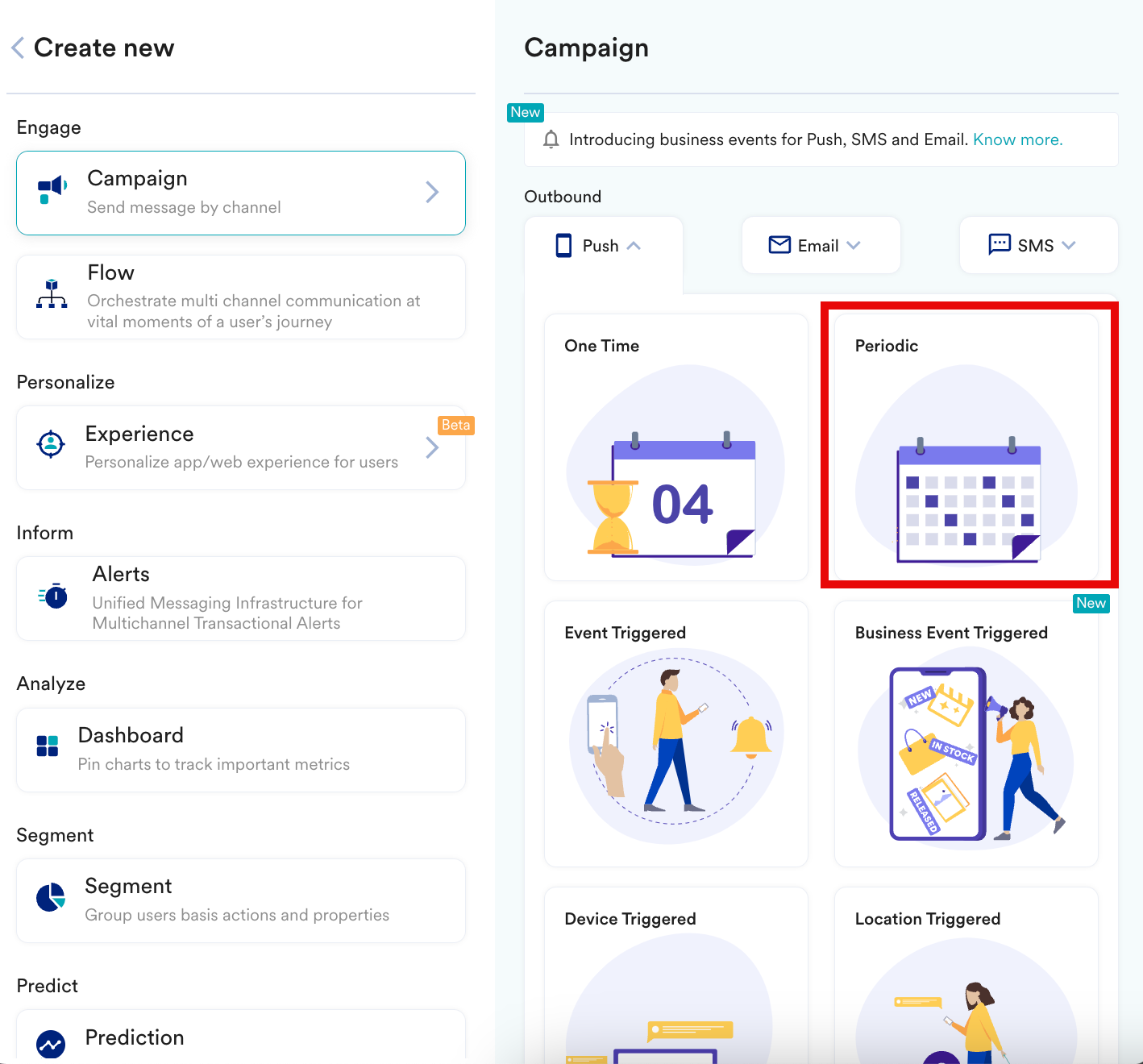Image resolution: width=1143 pixels, height=1064 pixels.
Task: Expand Experience option chevron arrow
Action: coord(432,447)
